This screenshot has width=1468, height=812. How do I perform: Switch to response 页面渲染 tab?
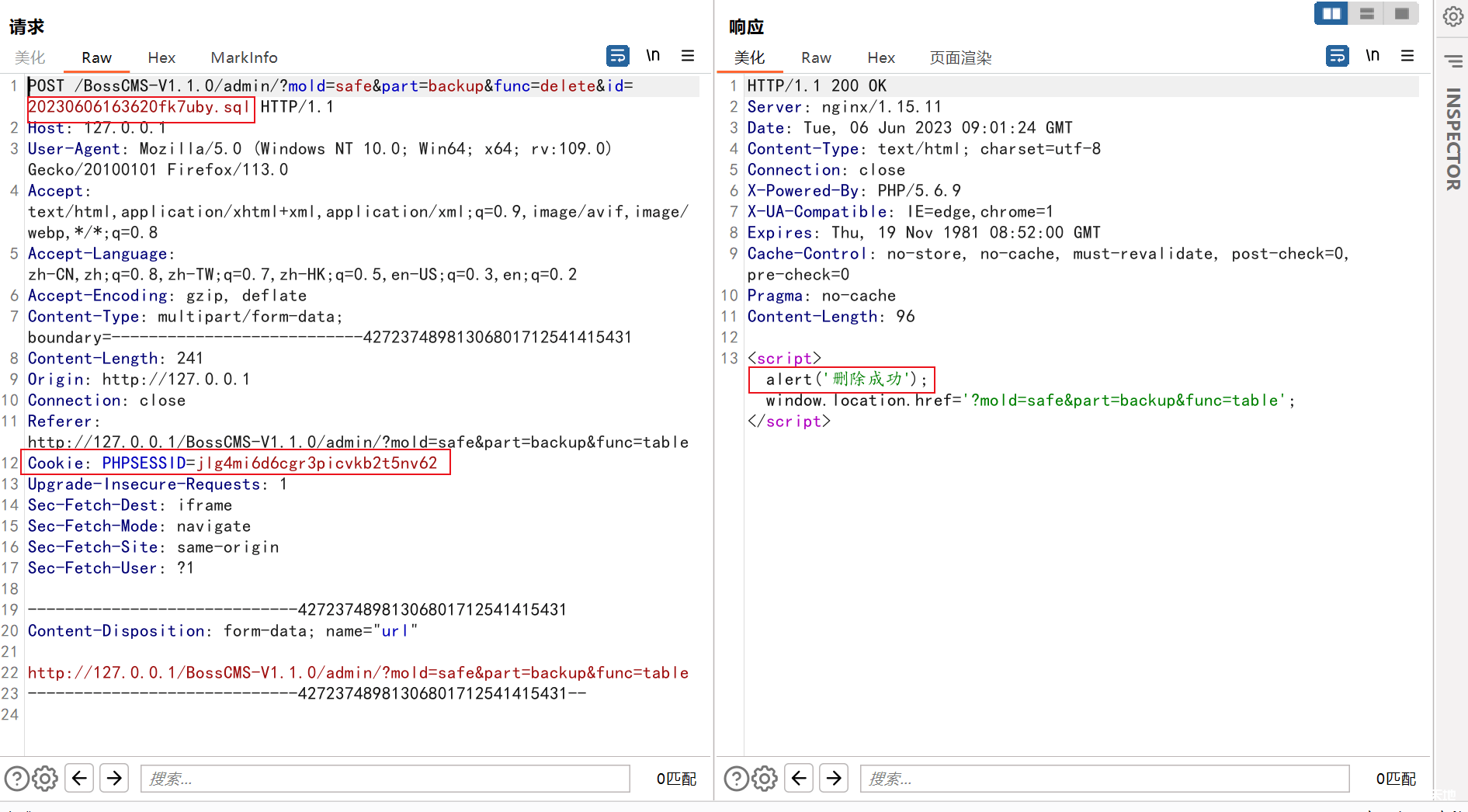[x=961, y=57]
